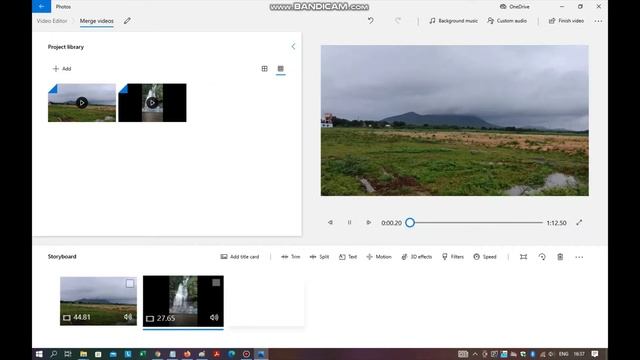640x360 pixels.
Task: Tick the checkbox on the 44.81 storyboard clip
Action: (130, 283)
